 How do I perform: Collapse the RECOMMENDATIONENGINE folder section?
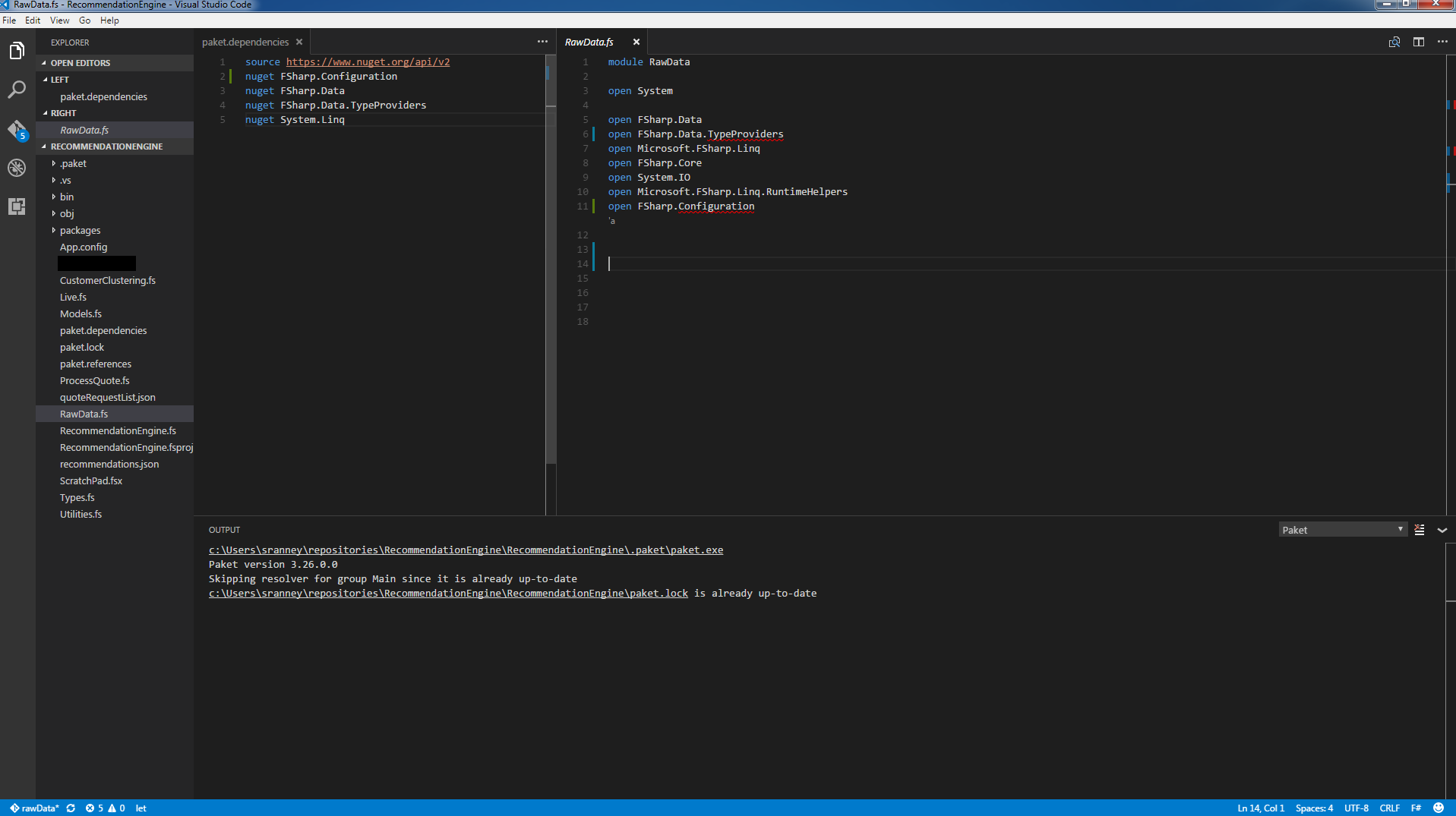pos(115,147)
